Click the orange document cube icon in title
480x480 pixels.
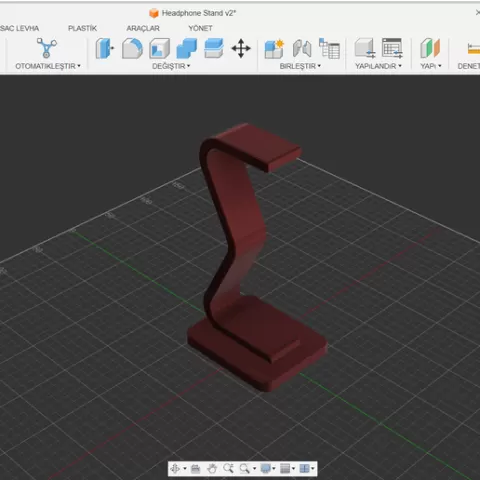[x=154, y=13]
